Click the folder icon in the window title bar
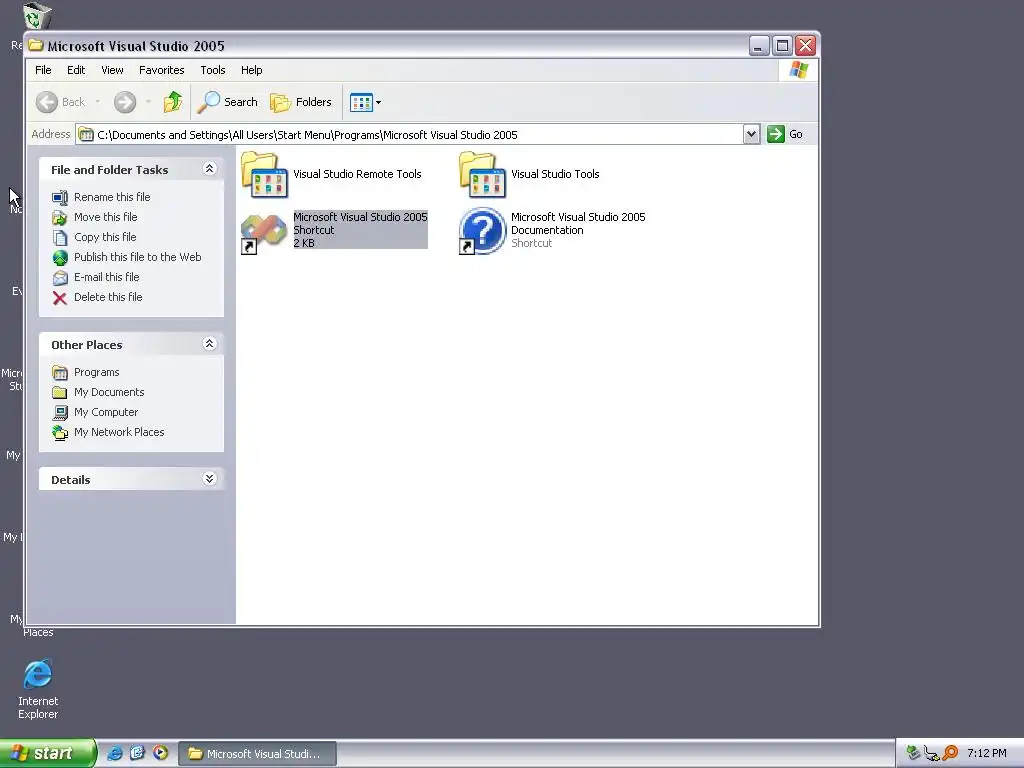Screen dimensions: 1024x768 pos(36,46)
